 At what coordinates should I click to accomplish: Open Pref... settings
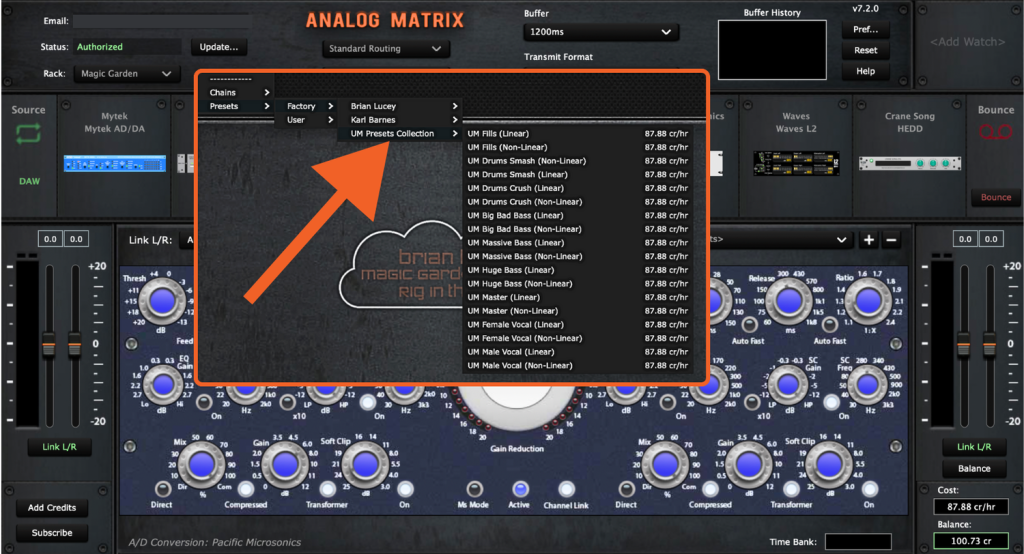pyautogui.click(x=865, y=29)
